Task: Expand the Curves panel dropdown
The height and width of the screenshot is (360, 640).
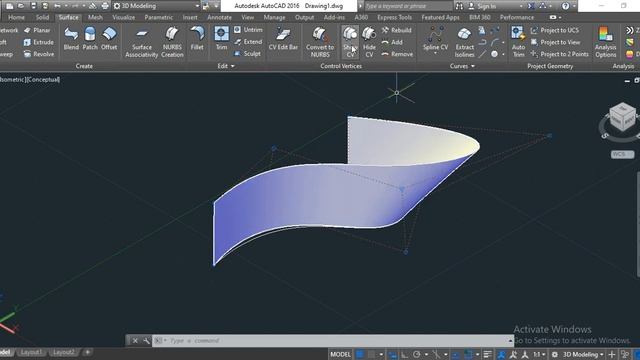Action: coord(462,66)
